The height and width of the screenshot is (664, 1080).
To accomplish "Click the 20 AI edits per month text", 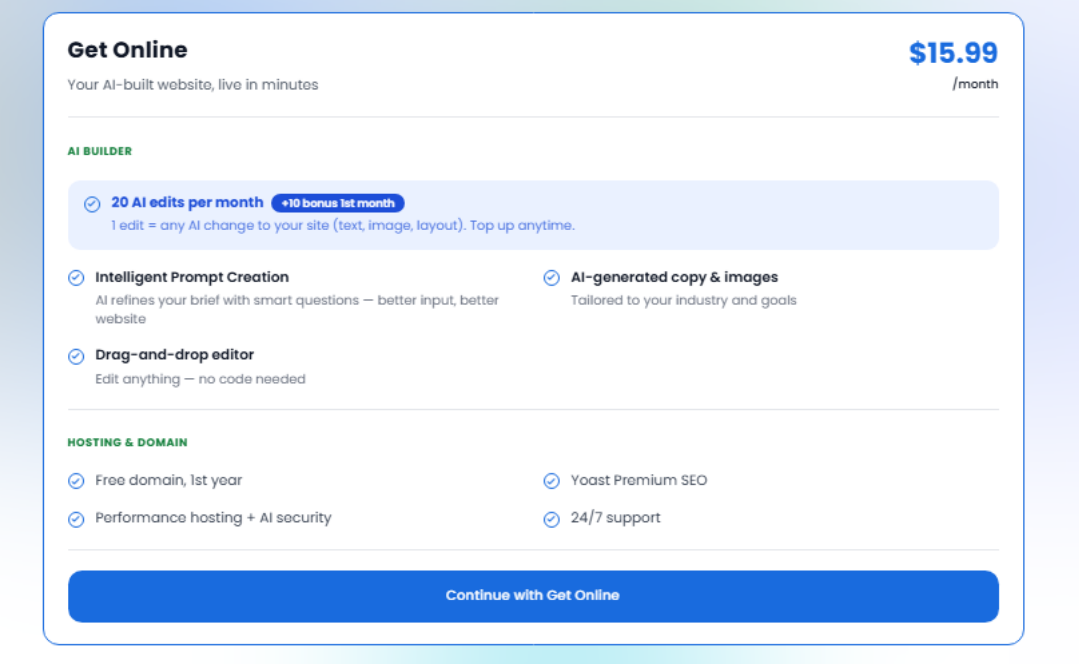I will (x=187, y=203).
